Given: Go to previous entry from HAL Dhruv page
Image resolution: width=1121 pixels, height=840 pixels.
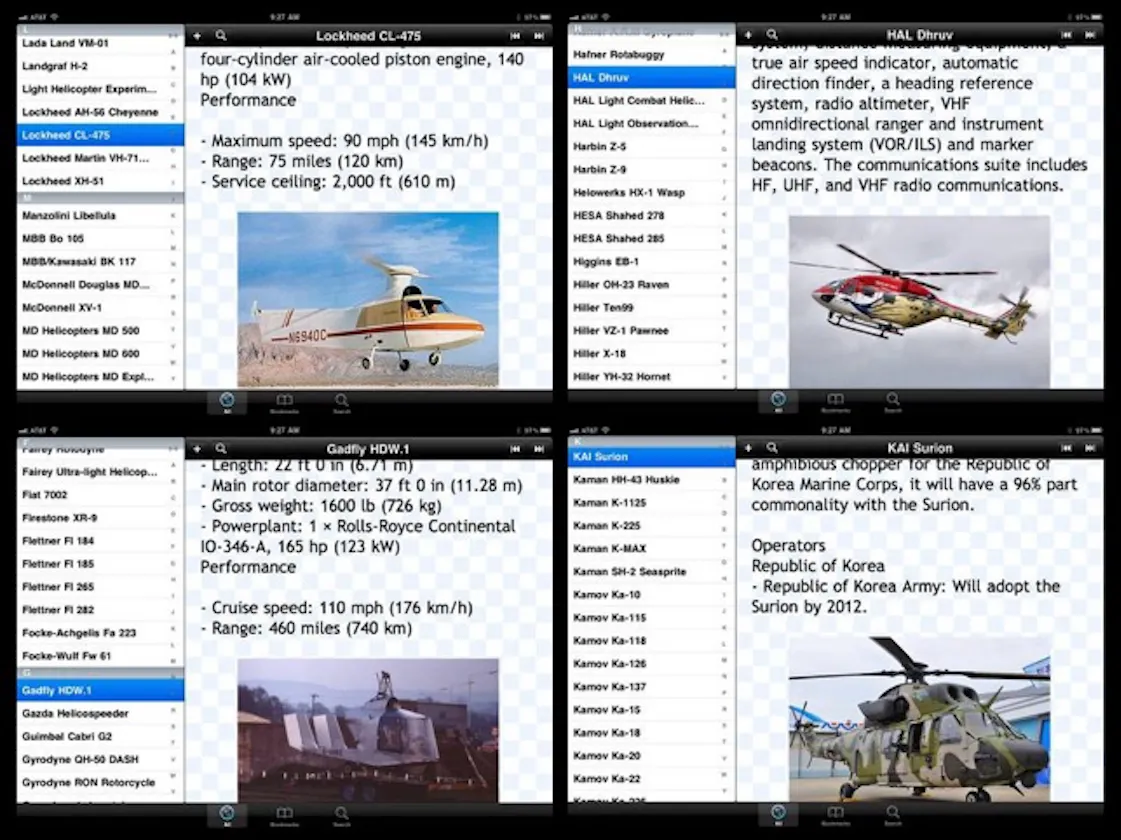Looking at the screenshot, I should (1066, 34).
